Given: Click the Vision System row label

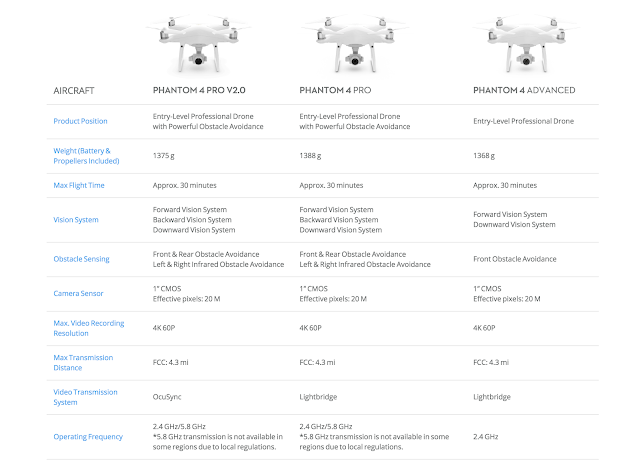Looking at the screenshot, I should (76, 220).
